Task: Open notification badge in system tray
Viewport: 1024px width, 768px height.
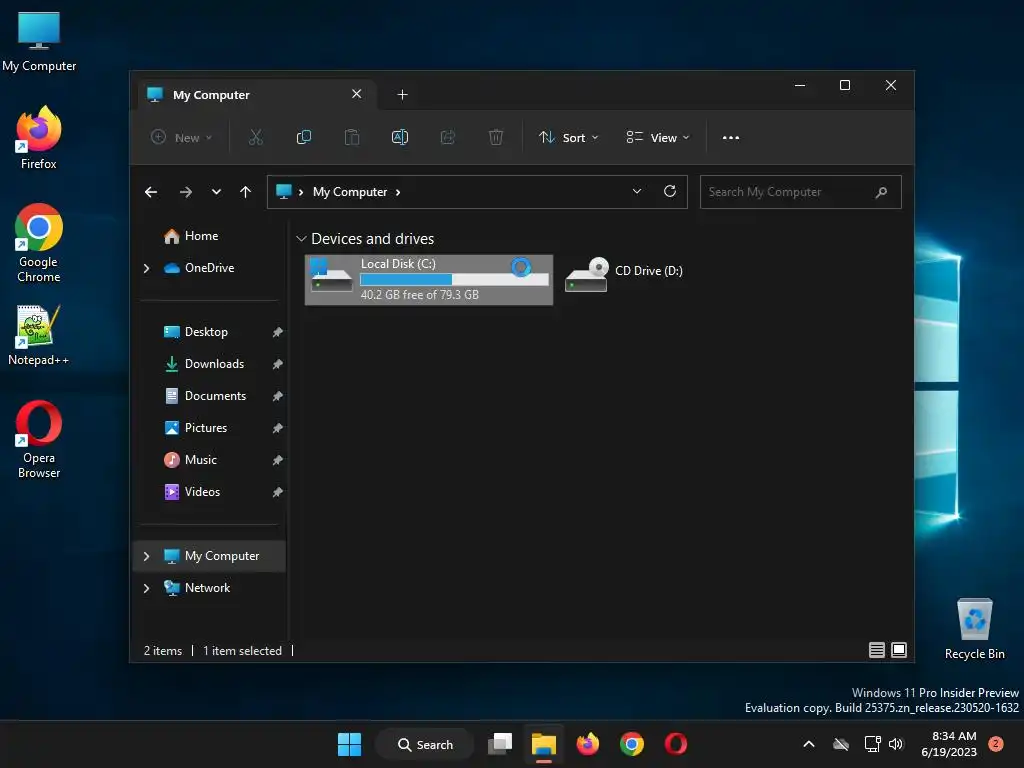Action: click(996, 744)
